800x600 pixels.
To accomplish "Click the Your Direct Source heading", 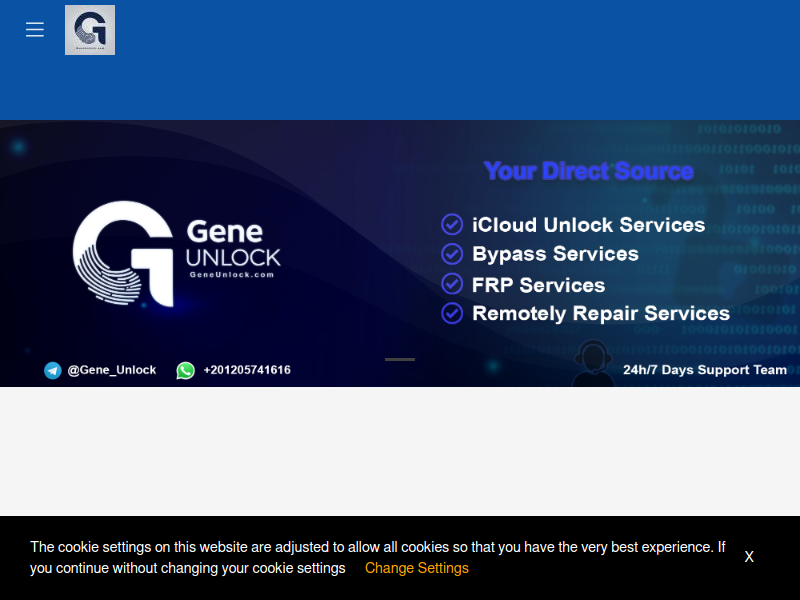I will coord(589,171).
